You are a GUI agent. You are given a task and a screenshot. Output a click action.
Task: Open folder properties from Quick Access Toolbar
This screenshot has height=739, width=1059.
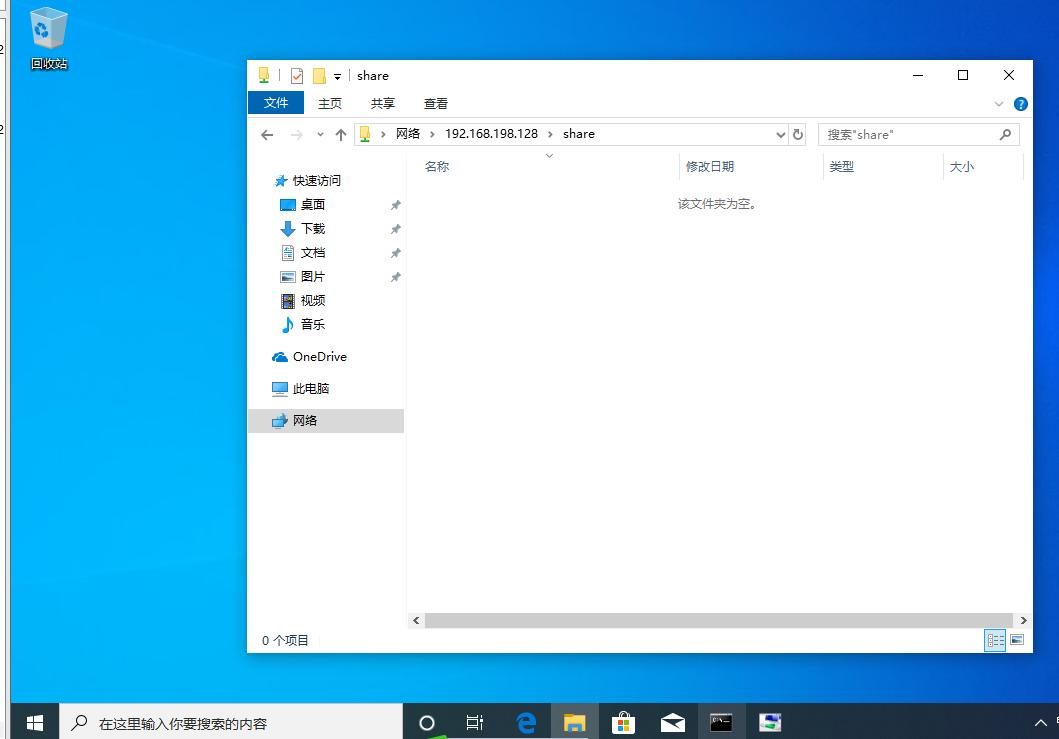click(x=296, y=75)
